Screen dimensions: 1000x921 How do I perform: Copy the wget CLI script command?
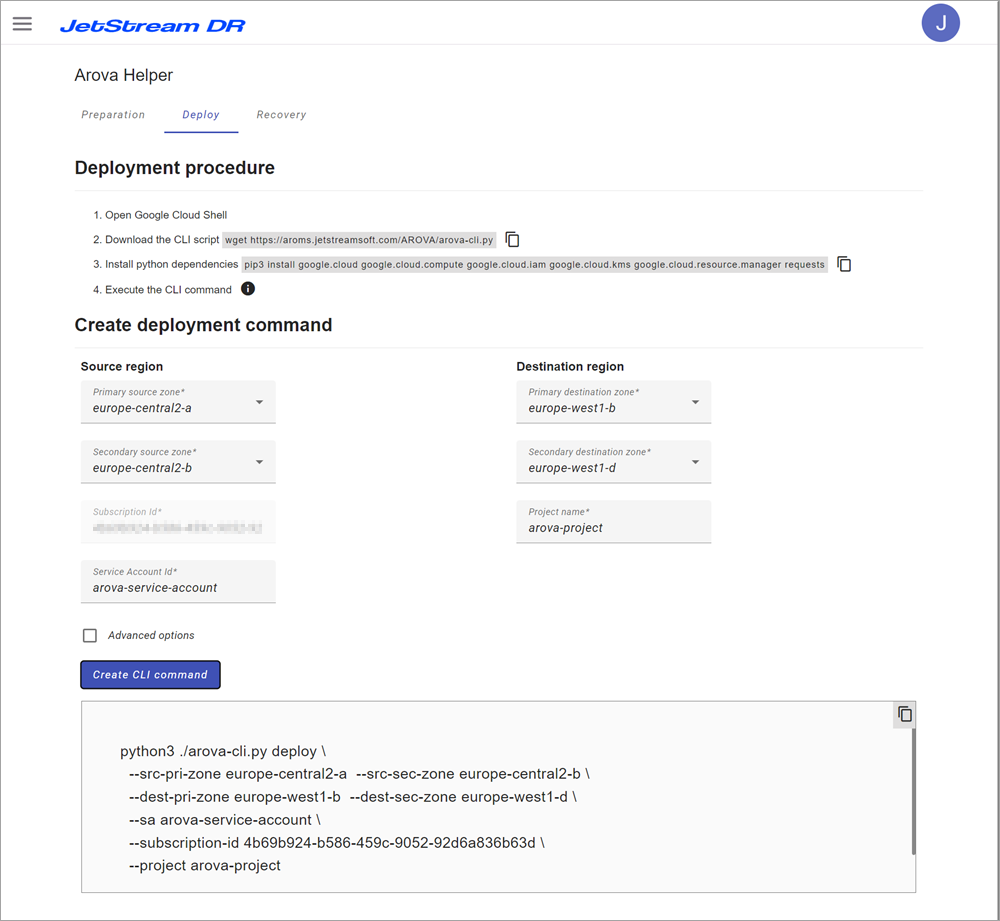click(513, 240)
